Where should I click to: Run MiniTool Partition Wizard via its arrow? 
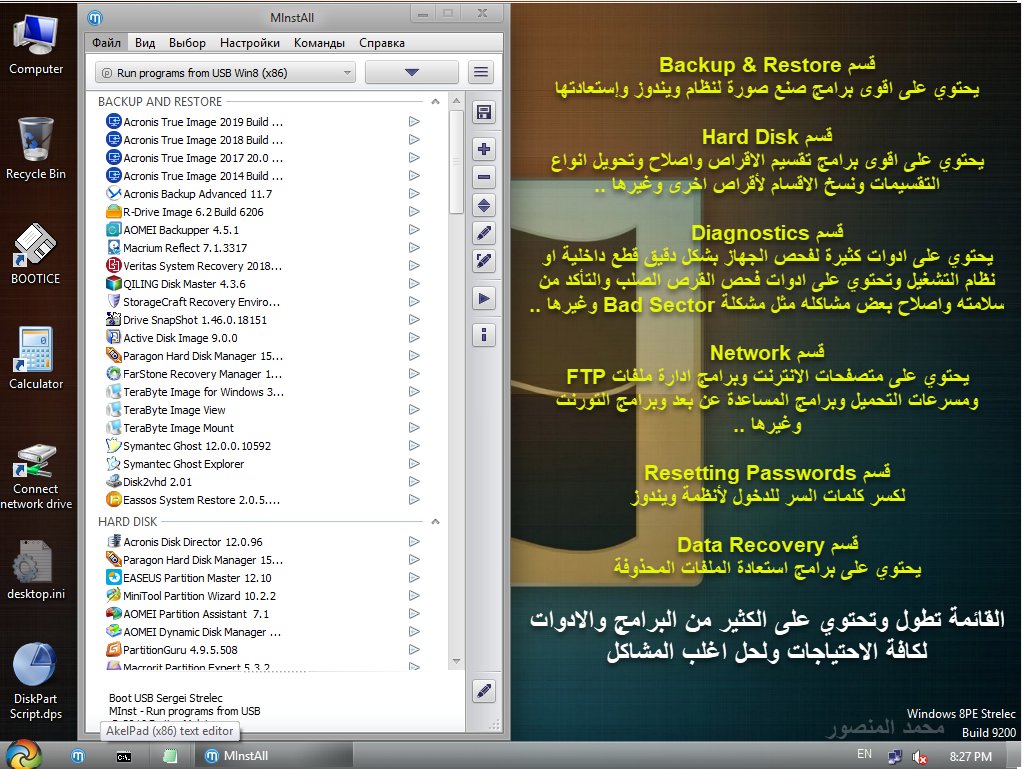click(414, 595)
